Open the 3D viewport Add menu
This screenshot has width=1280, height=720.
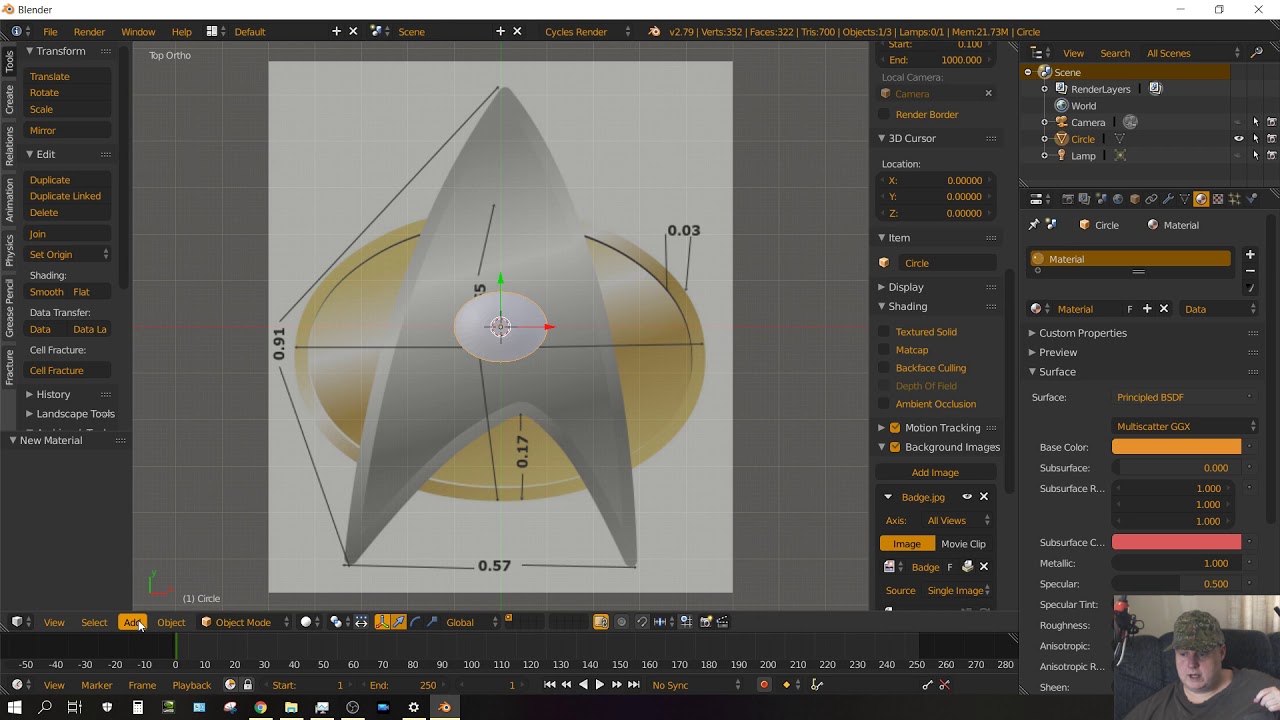coord(132,622)
